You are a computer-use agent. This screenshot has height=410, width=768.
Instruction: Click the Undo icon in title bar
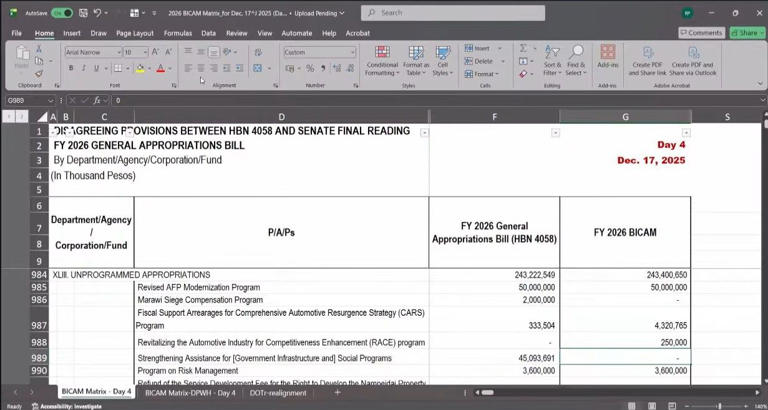97,13
